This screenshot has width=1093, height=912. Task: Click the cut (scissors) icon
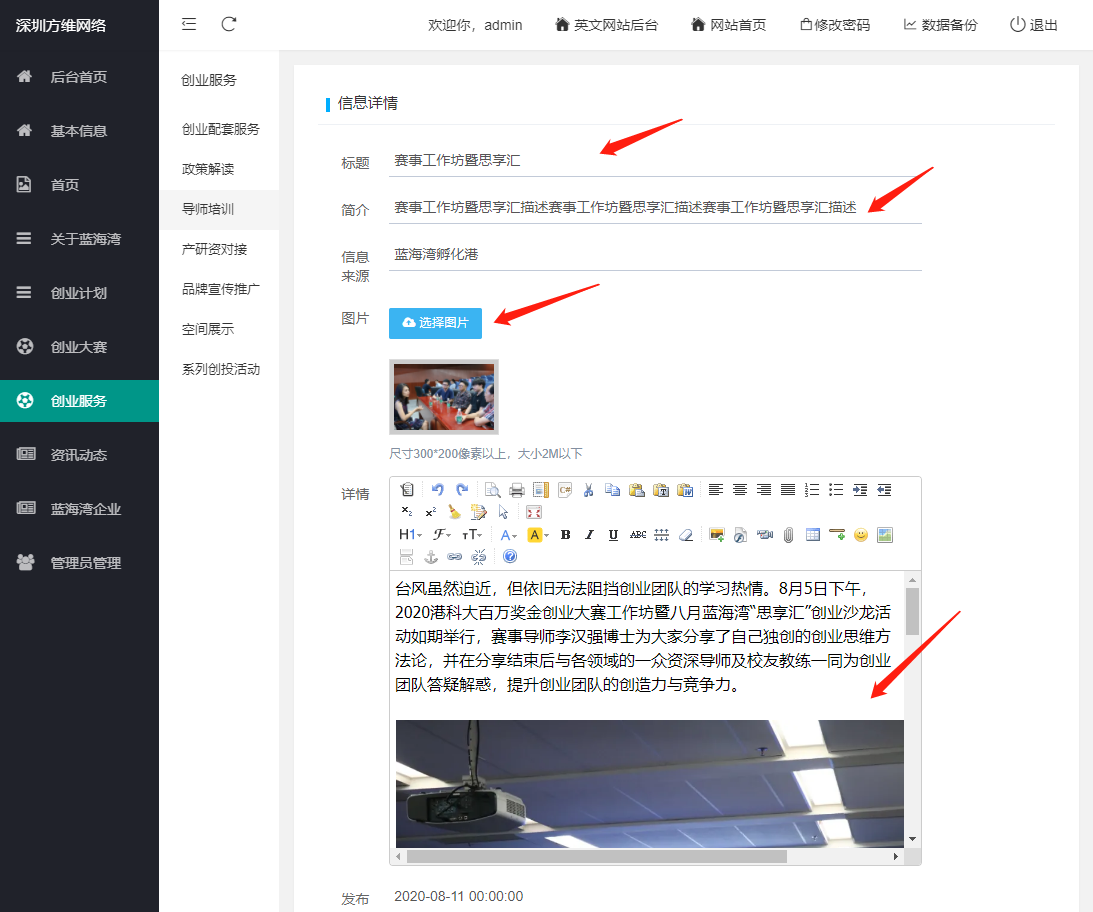click(x=588, y=490)
